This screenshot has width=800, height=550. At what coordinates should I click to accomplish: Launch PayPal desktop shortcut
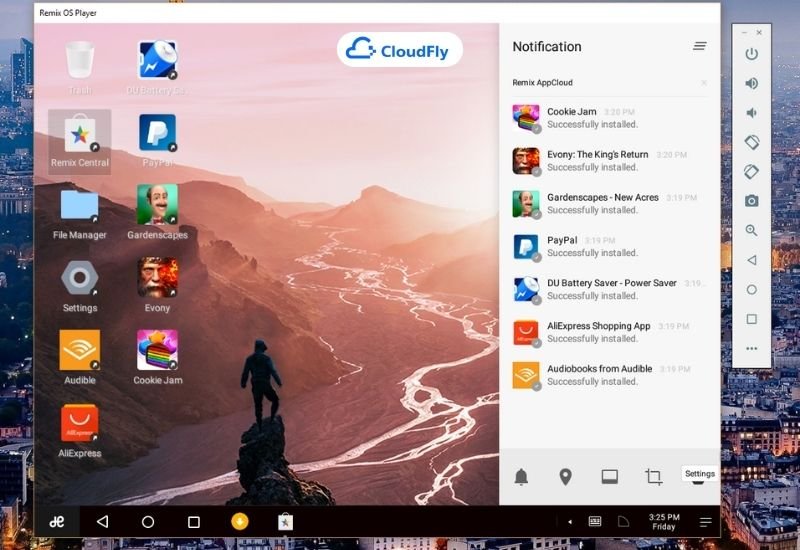(x=157, y=133)
